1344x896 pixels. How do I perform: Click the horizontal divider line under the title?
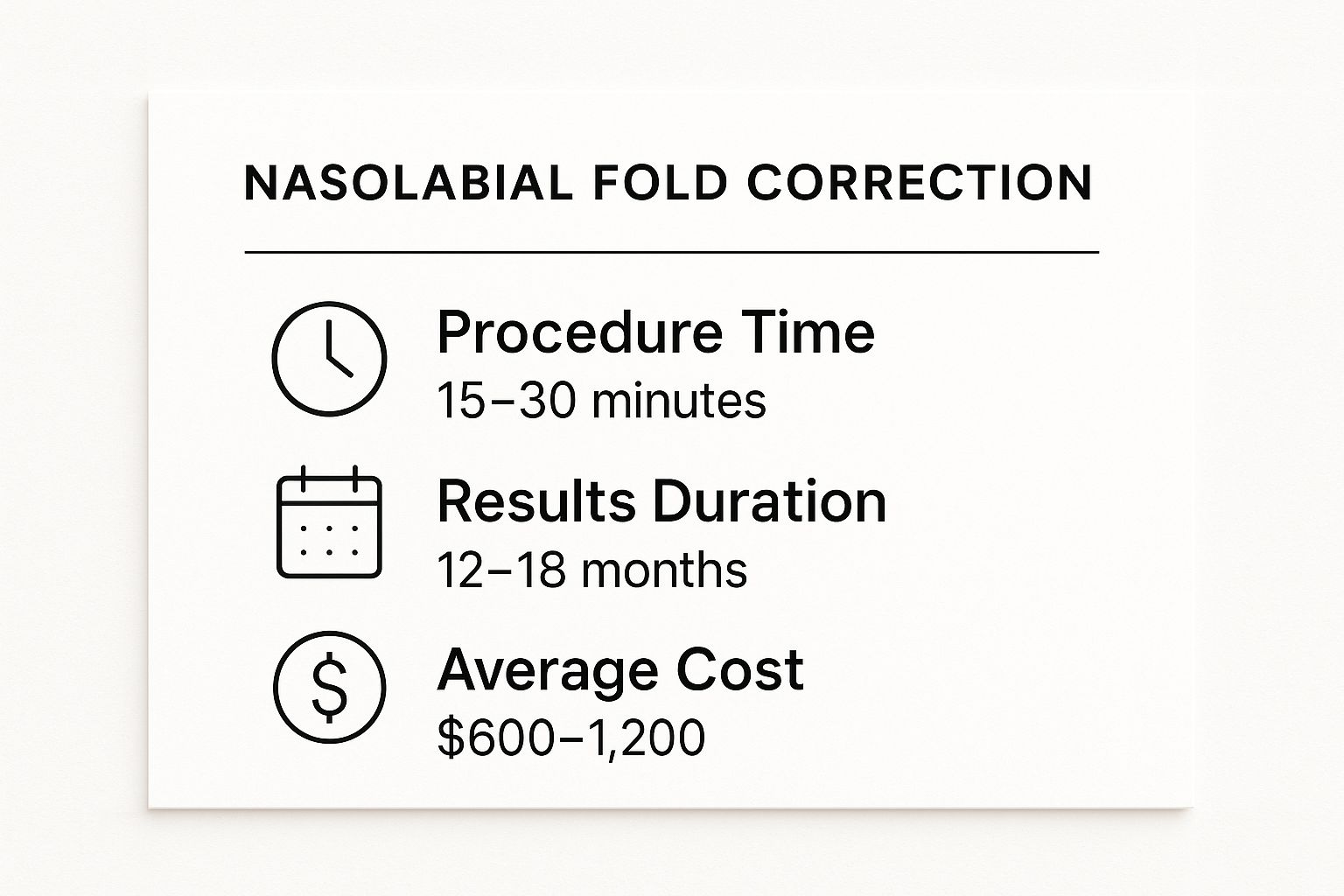pos(671,252)
